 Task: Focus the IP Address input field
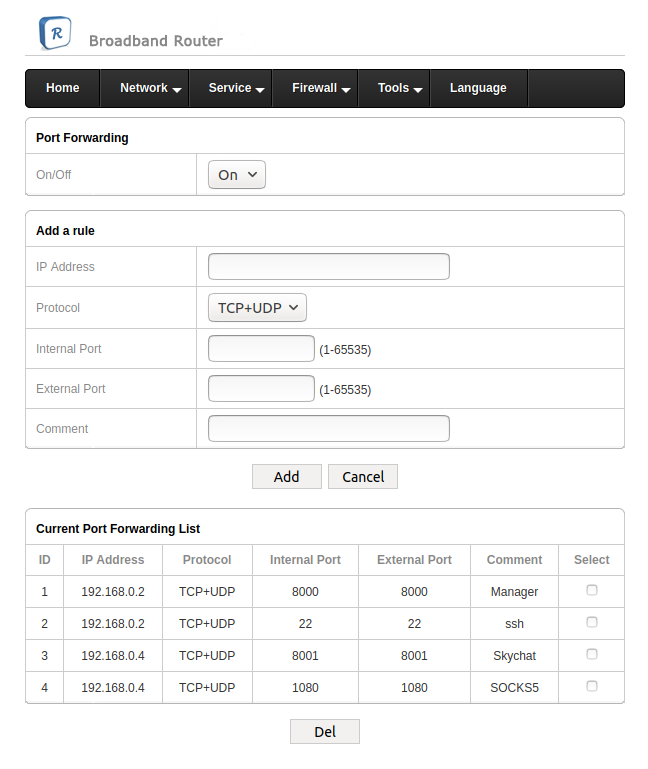(329, 266)
